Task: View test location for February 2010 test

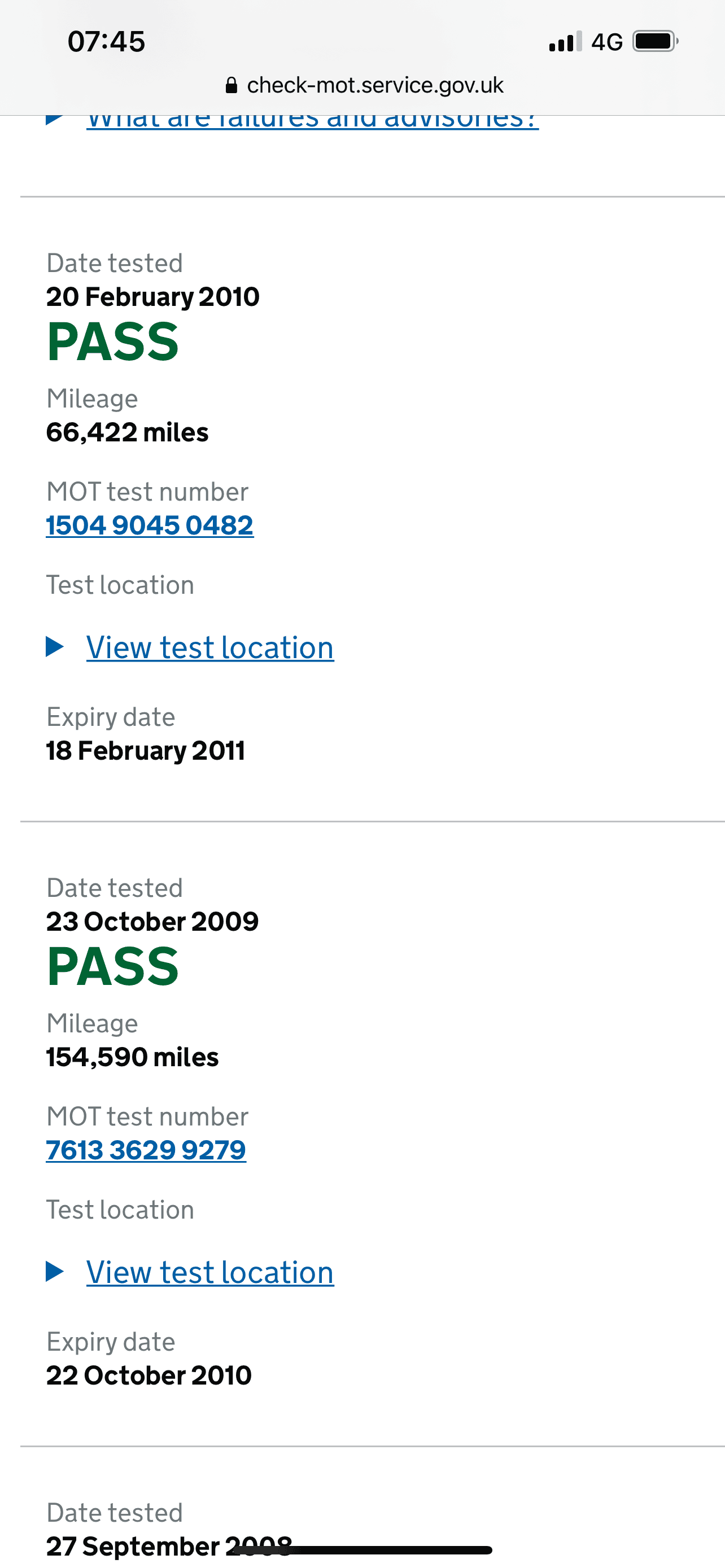Action: [x=210, y=647]
